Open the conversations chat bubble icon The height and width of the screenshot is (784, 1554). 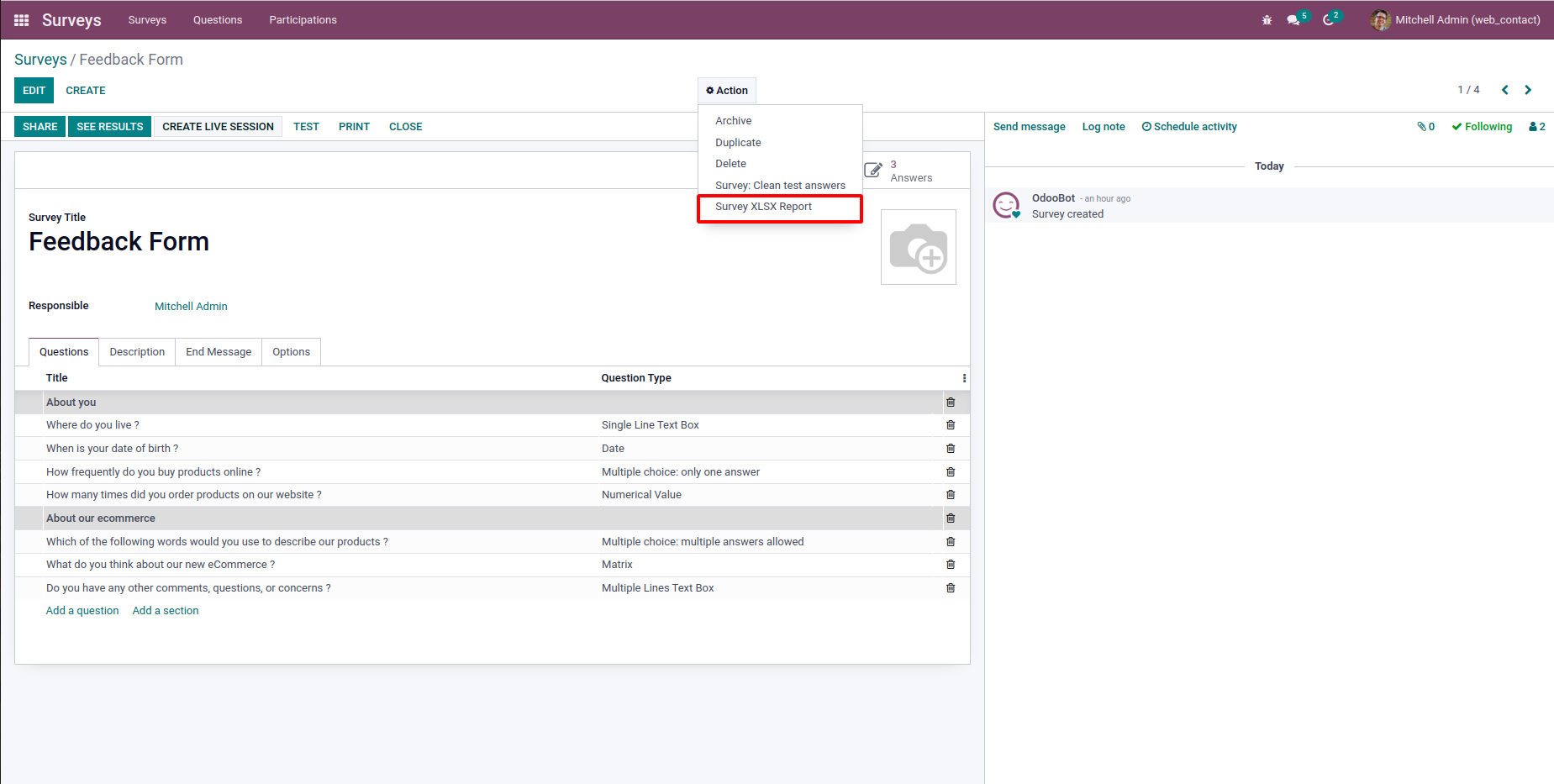coord(1293,20)
